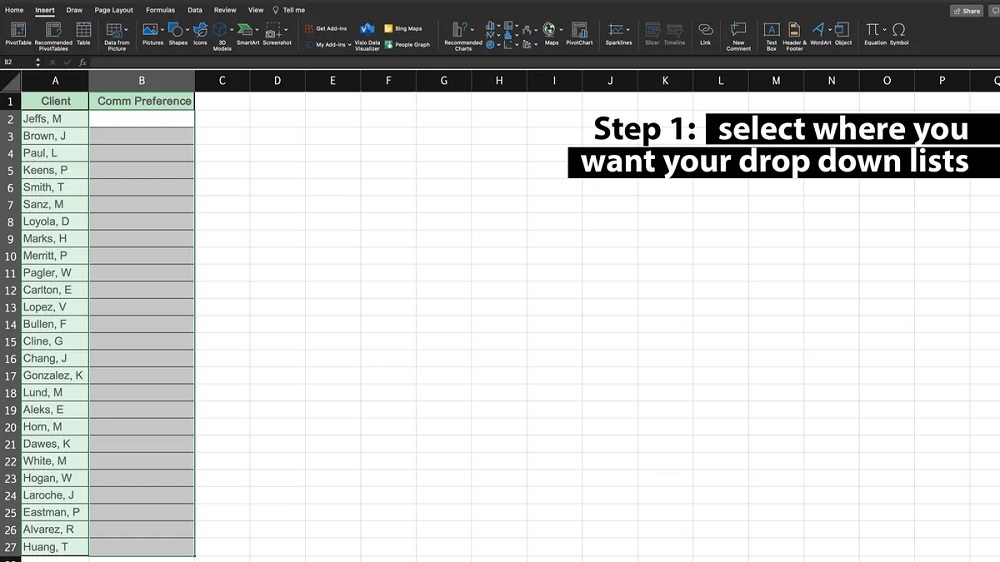Click the Share button
The image size is (1000, 562).
(967, 11)
